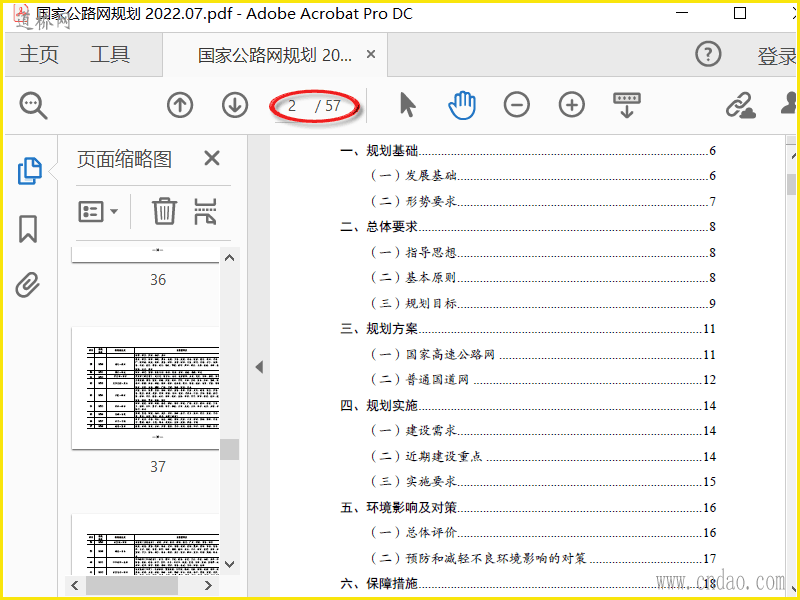
Task: Go to previous page with up arrow
Action: coord(180,105)
